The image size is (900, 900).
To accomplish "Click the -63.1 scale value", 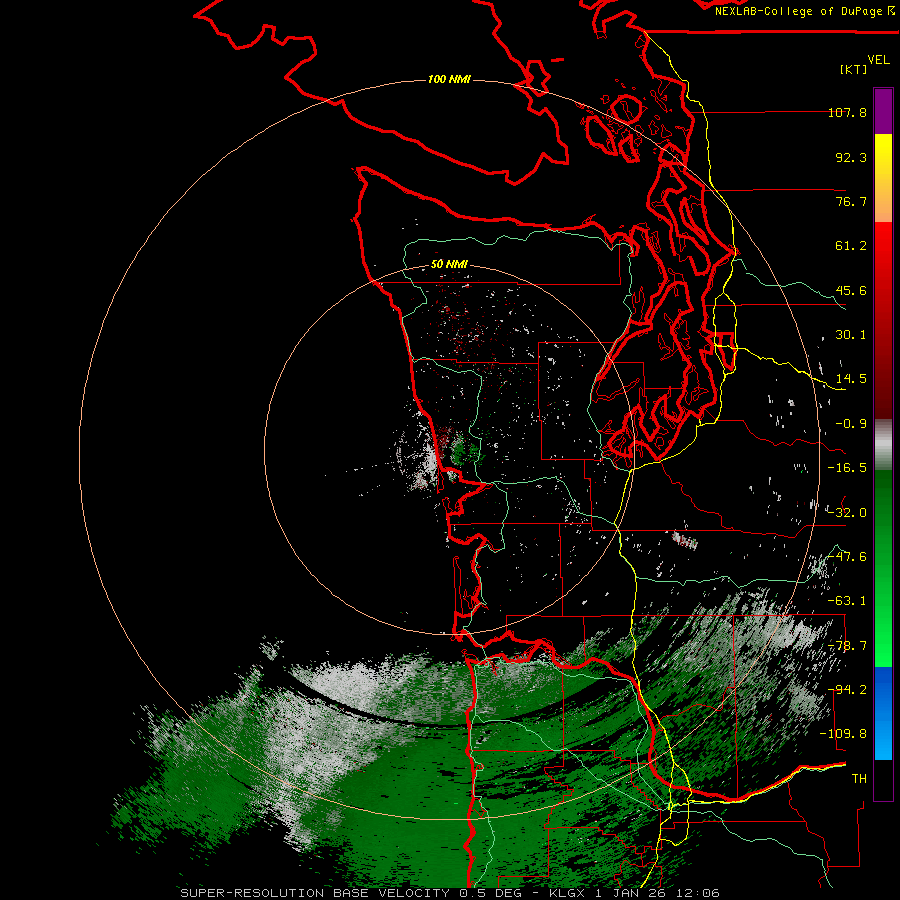I will click(847, 601).
